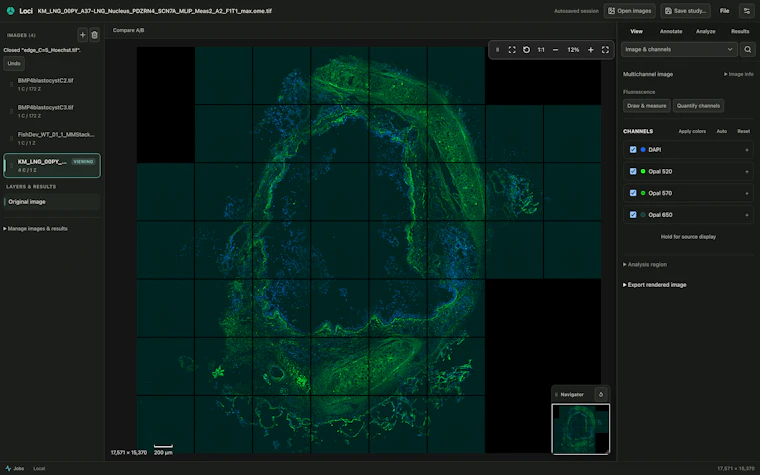
Task: Toggle the Opal 570 channel checkbox
Action: coord(633,193)
